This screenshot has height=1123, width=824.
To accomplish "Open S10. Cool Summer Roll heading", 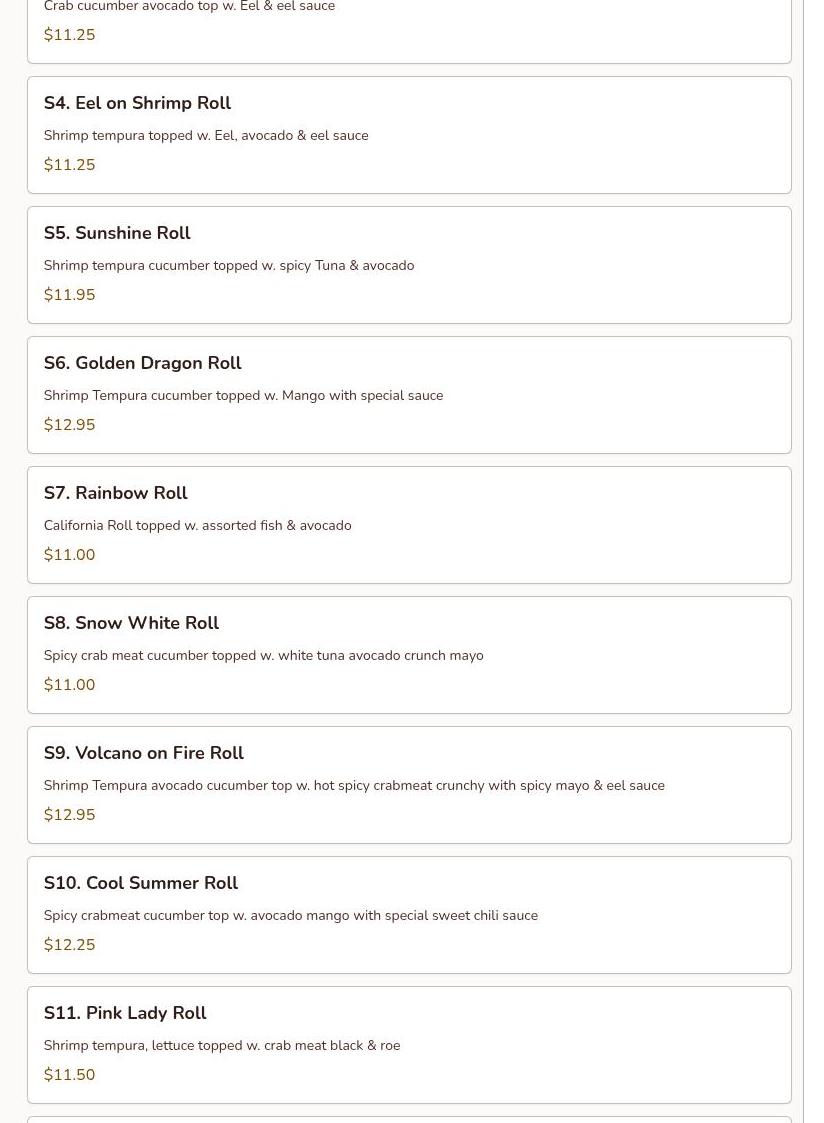I will [140, 884].
